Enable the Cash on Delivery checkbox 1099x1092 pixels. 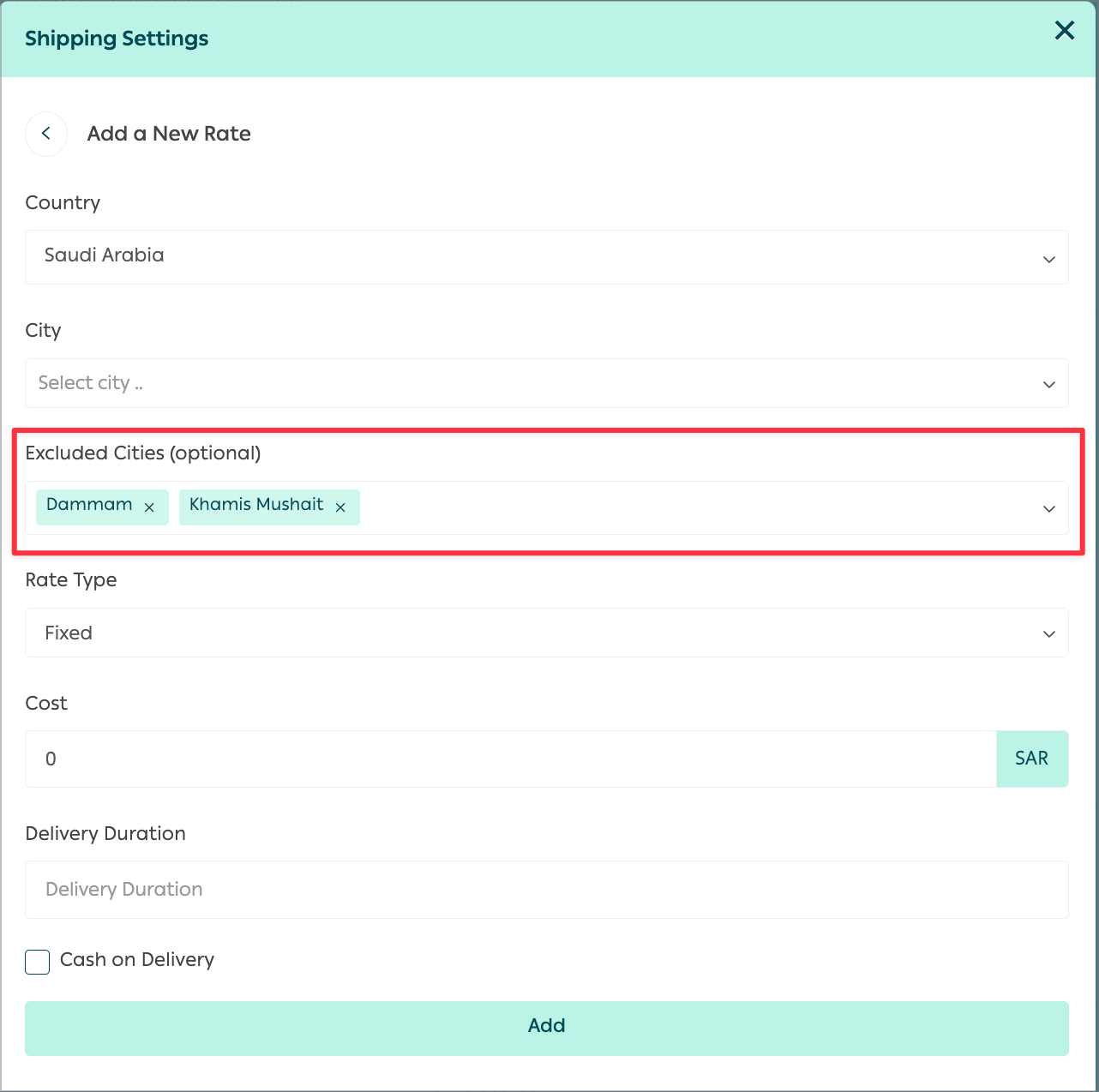click(x=38, y=962)
